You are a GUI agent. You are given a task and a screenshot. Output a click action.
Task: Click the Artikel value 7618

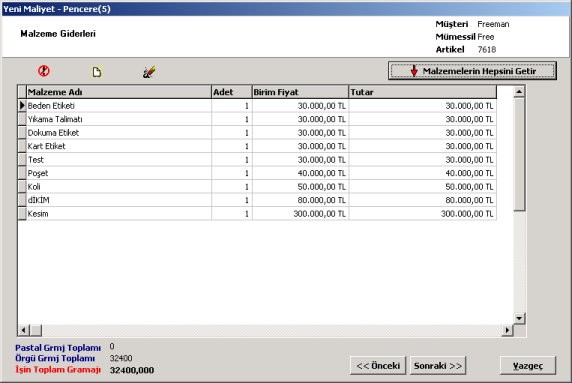487,50
